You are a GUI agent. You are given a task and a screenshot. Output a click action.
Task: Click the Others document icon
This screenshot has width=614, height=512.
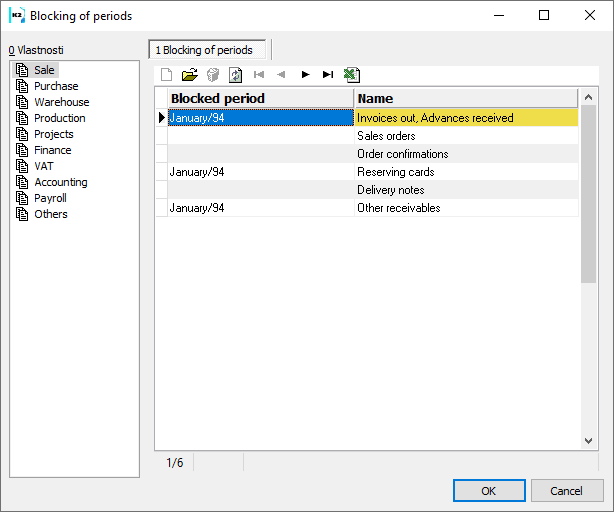point(22,215)
